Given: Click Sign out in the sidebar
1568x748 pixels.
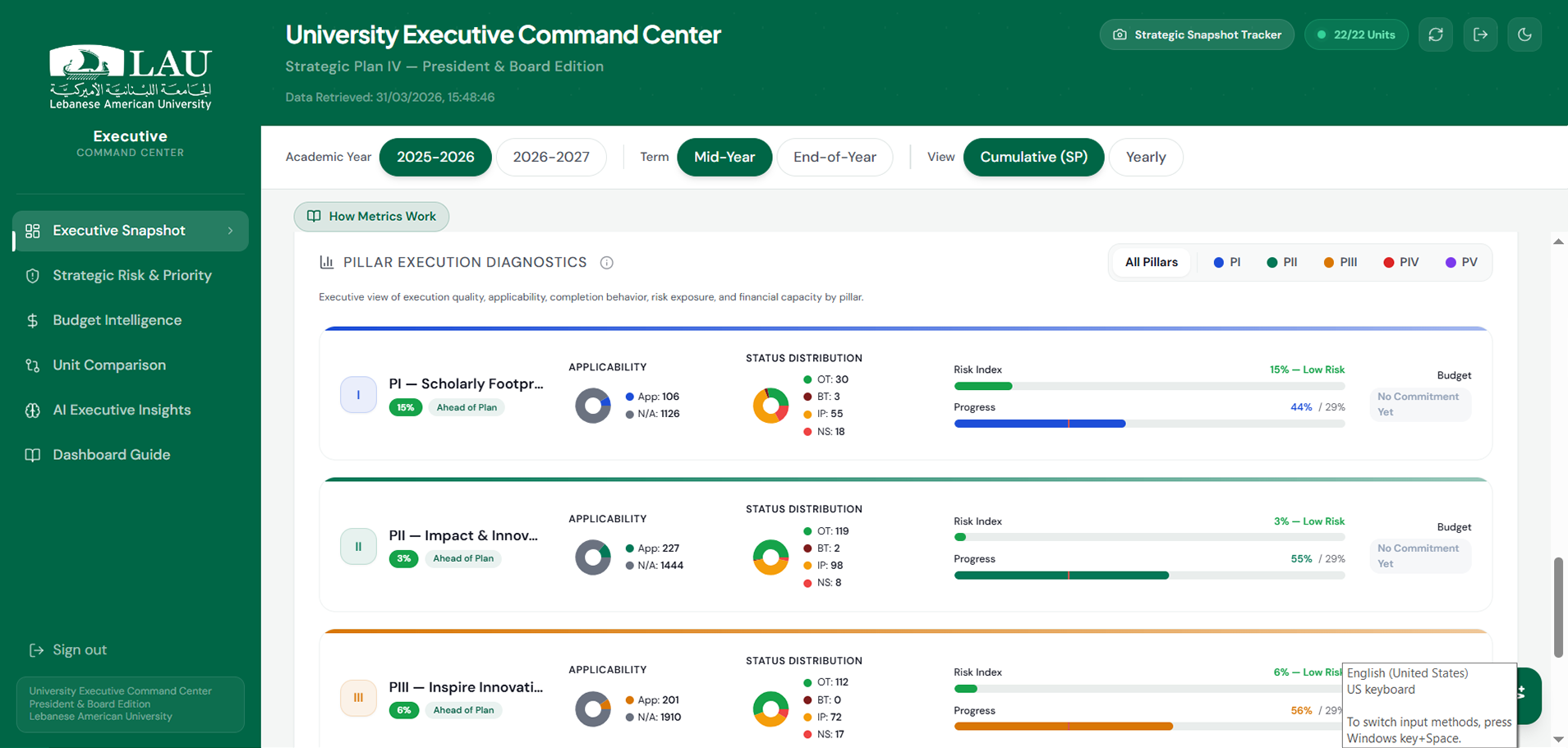Looking at the screenshot, I should click(80, 650).
